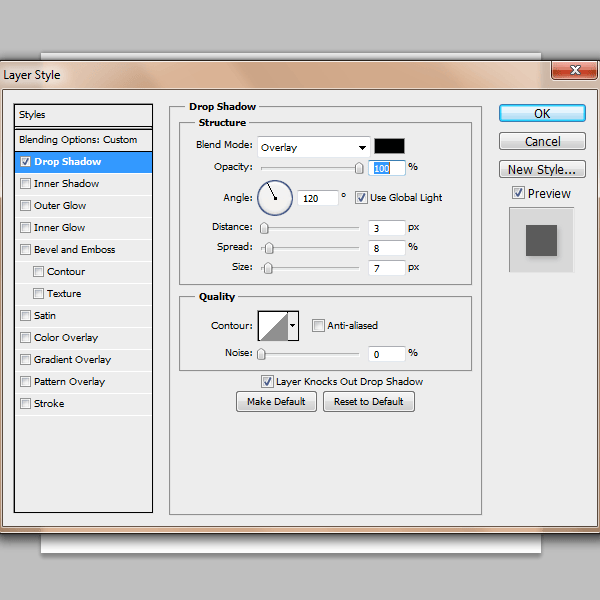Click the Noise value field
The image size is (600, 600).
coord(386,354)
